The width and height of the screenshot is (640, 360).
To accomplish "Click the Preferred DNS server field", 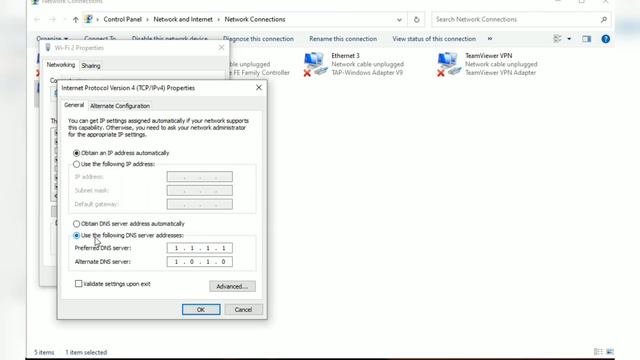I will tap(200, 248).
